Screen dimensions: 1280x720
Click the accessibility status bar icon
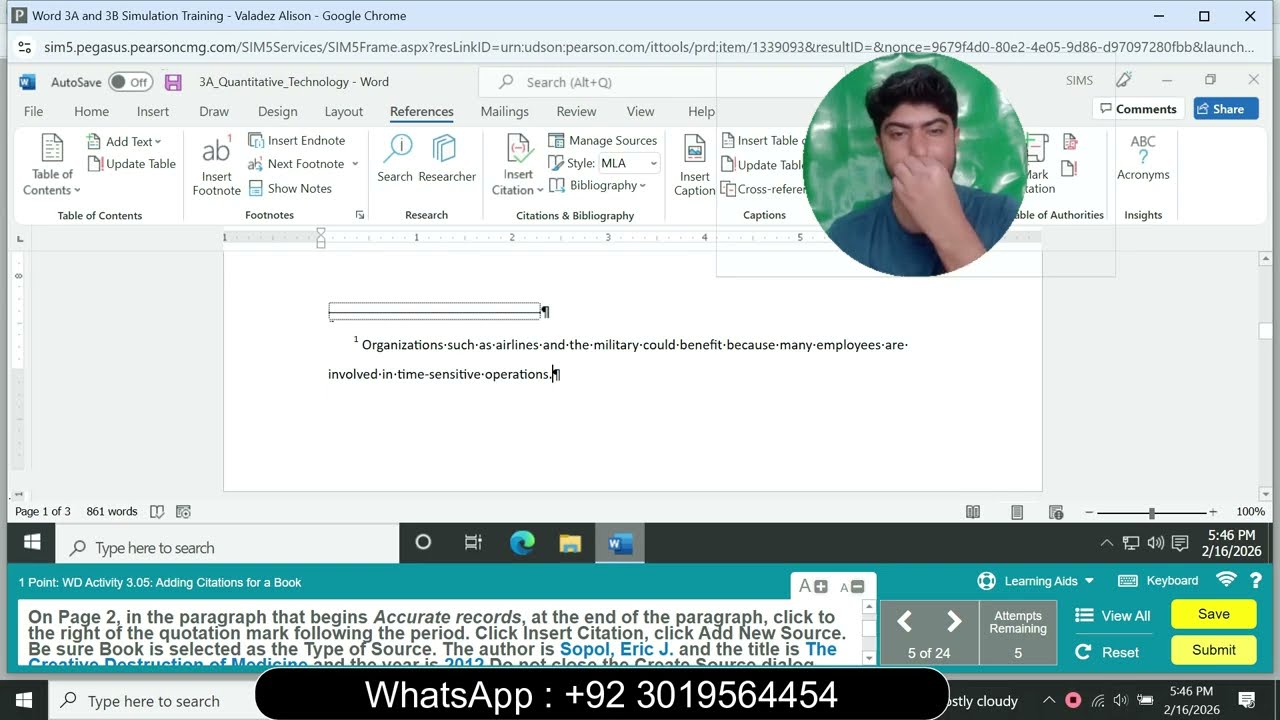183,511
